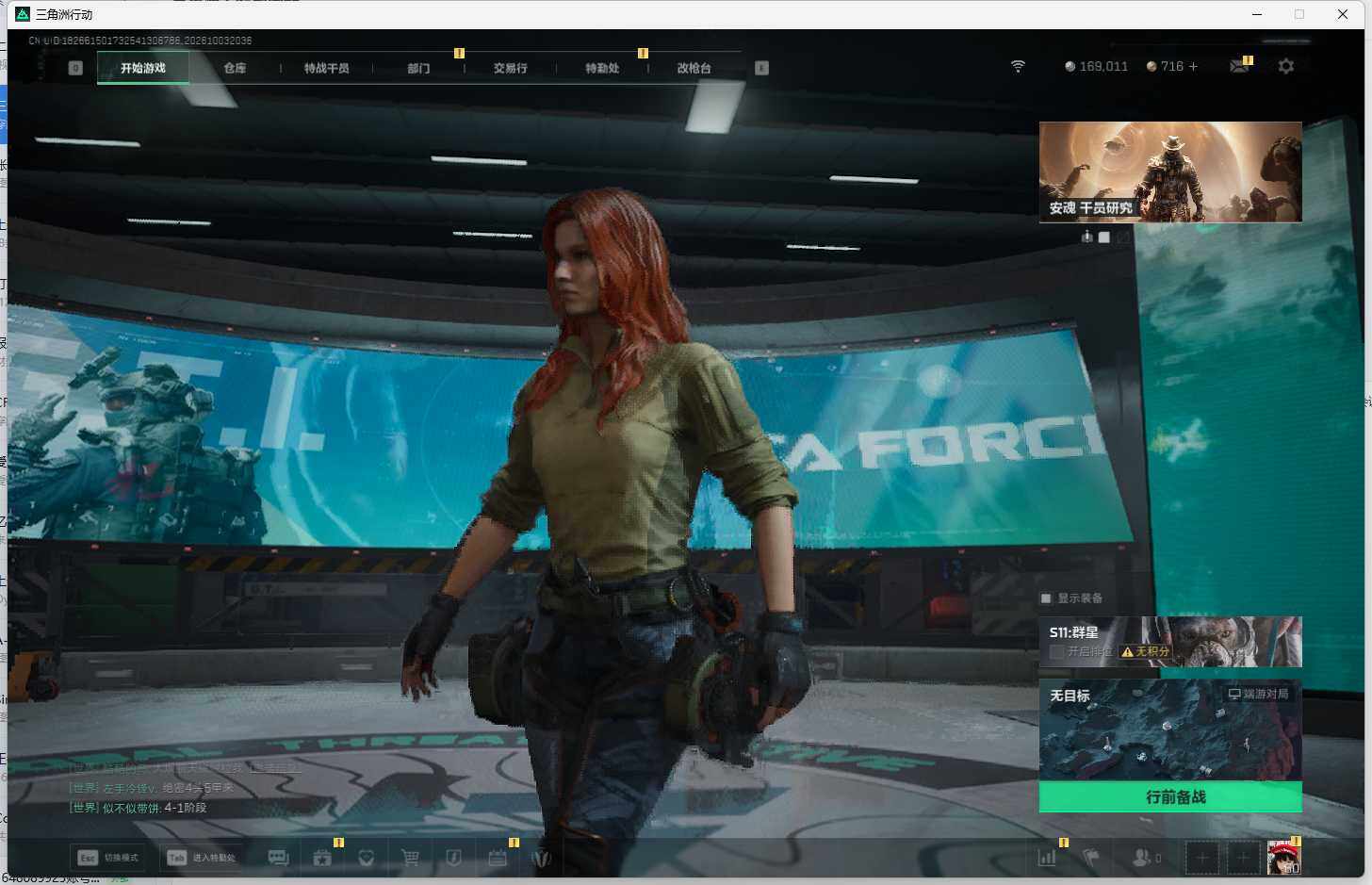Open the 交易行 tab
This screenshot has height=885, width=1372.
coord(510,68)
